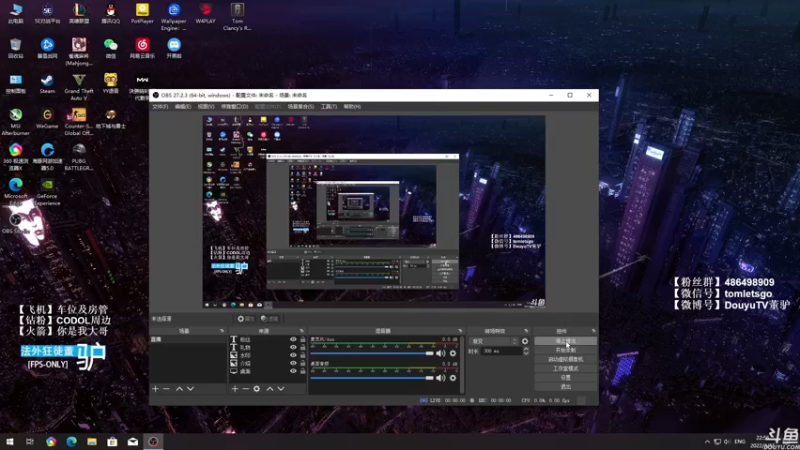Open MSI Afterburner desktop shortcut

(x=15, y=122)
